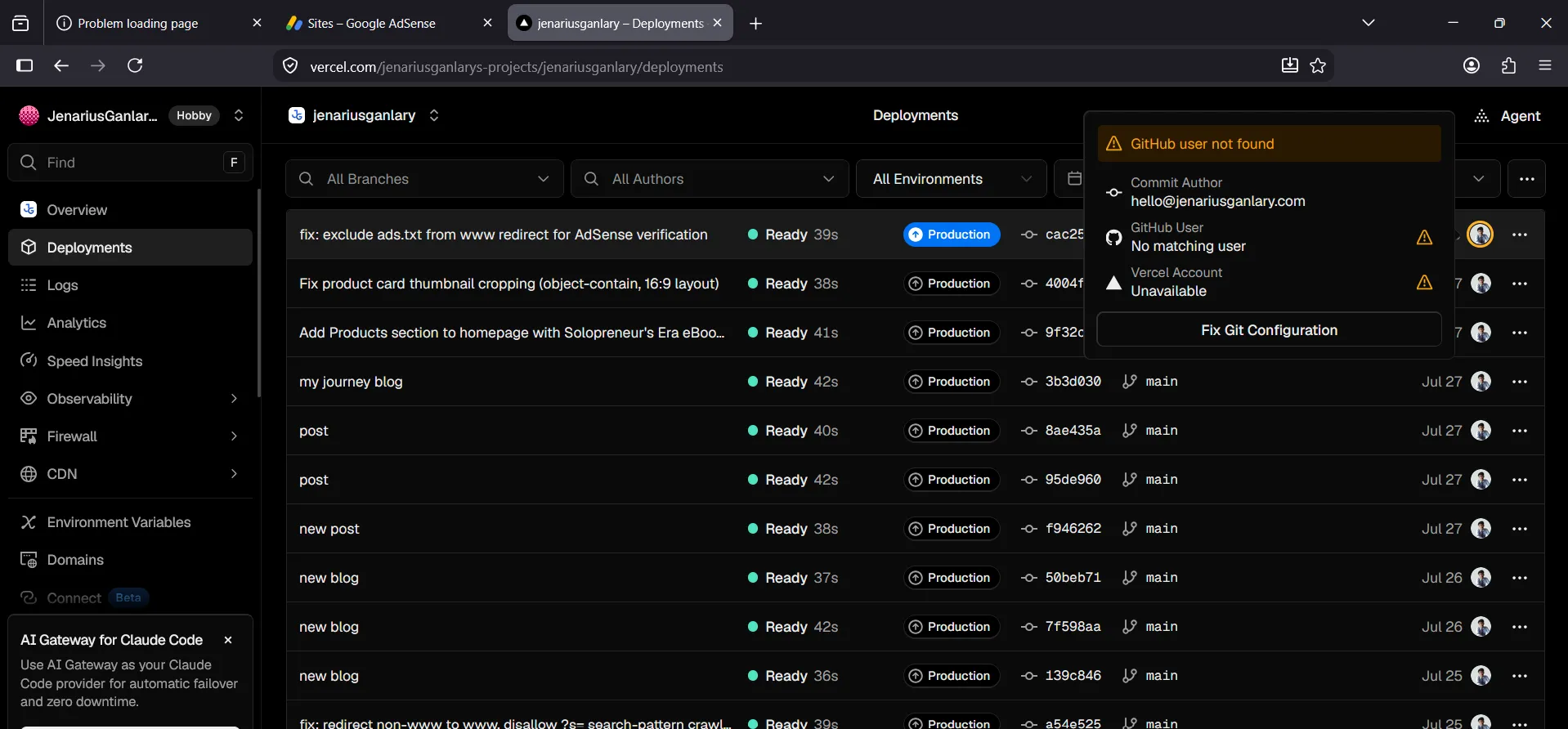
Task: Open the jenariusganlary project switcher
Action: pyautogui.click(x=434, y=115)
